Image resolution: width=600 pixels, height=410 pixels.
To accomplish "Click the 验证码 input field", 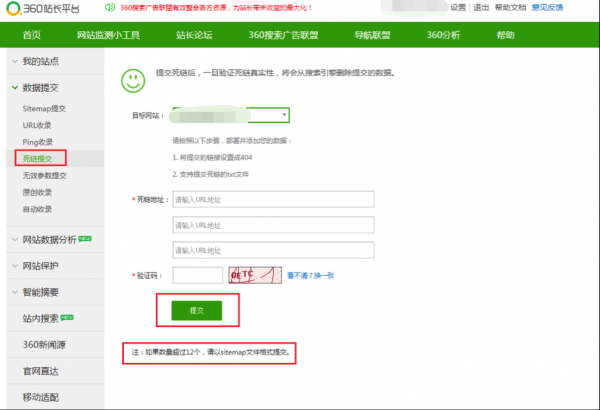I will point(197,276).
